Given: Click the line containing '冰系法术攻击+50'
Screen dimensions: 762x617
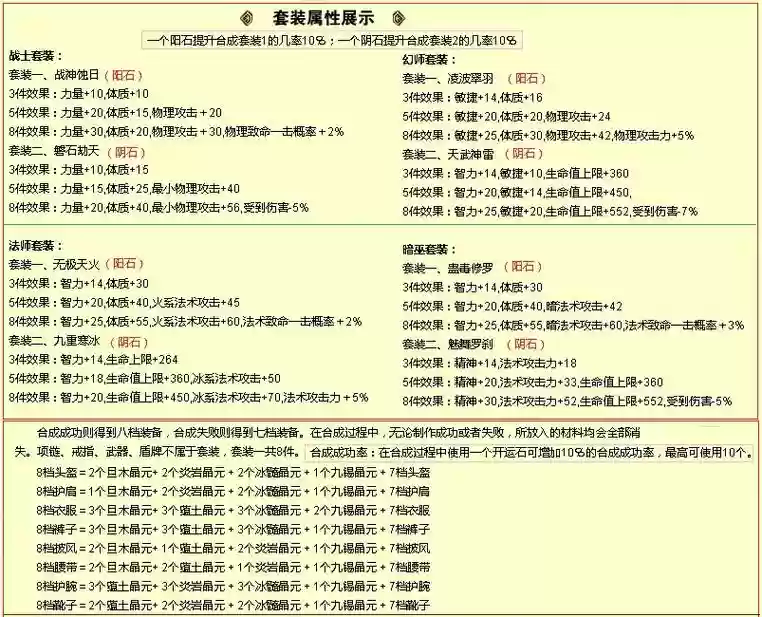Looking at the screenshot, I should click(x=144, y=378).
